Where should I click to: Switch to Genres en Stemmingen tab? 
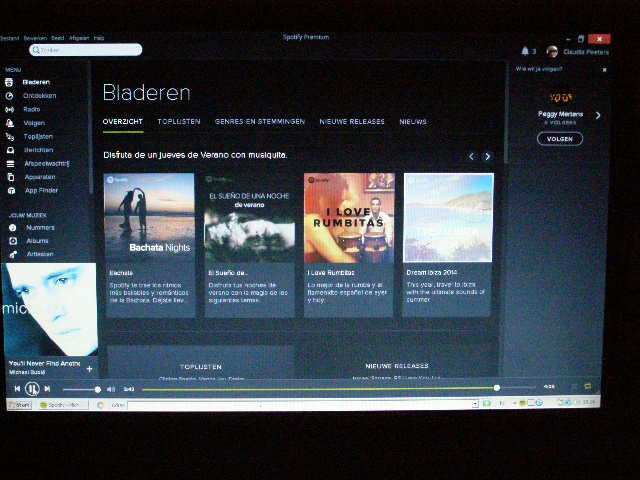(x=260, y=122)
